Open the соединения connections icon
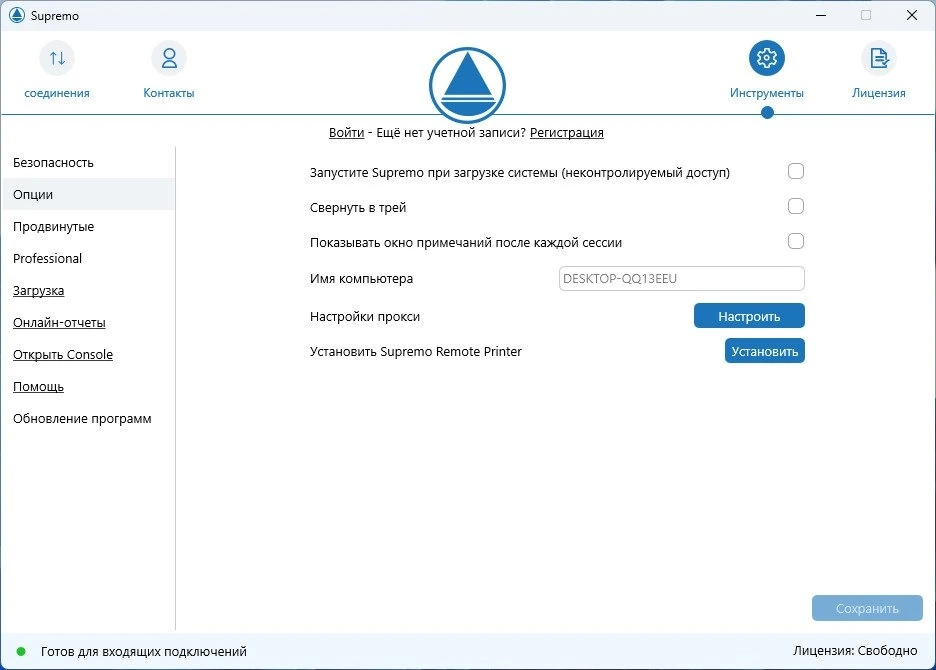Screen dimensions: 936x670 pos(57,58)
